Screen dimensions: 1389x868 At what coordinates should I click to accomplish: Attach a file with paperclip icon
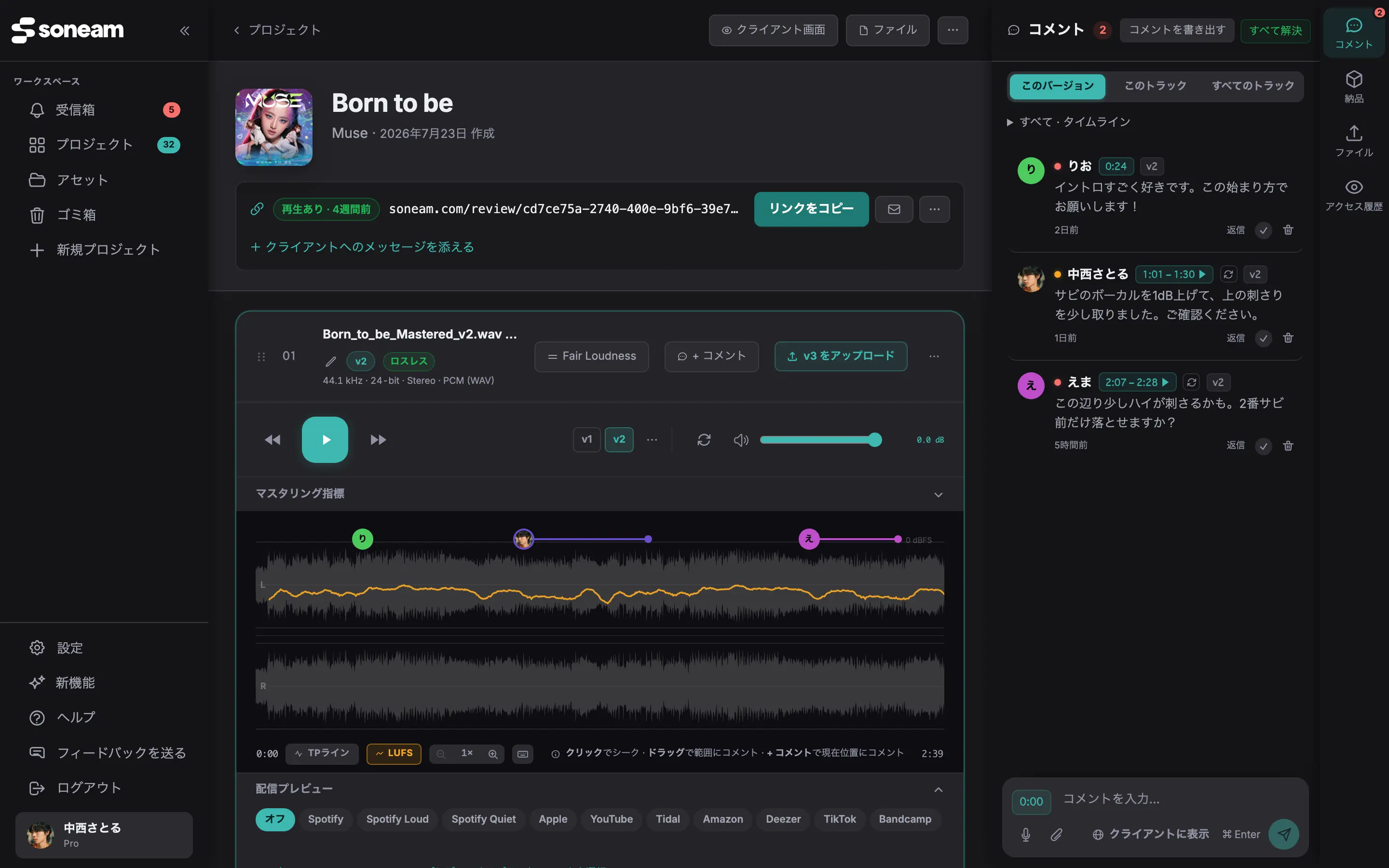click(x=1056, y=834)
